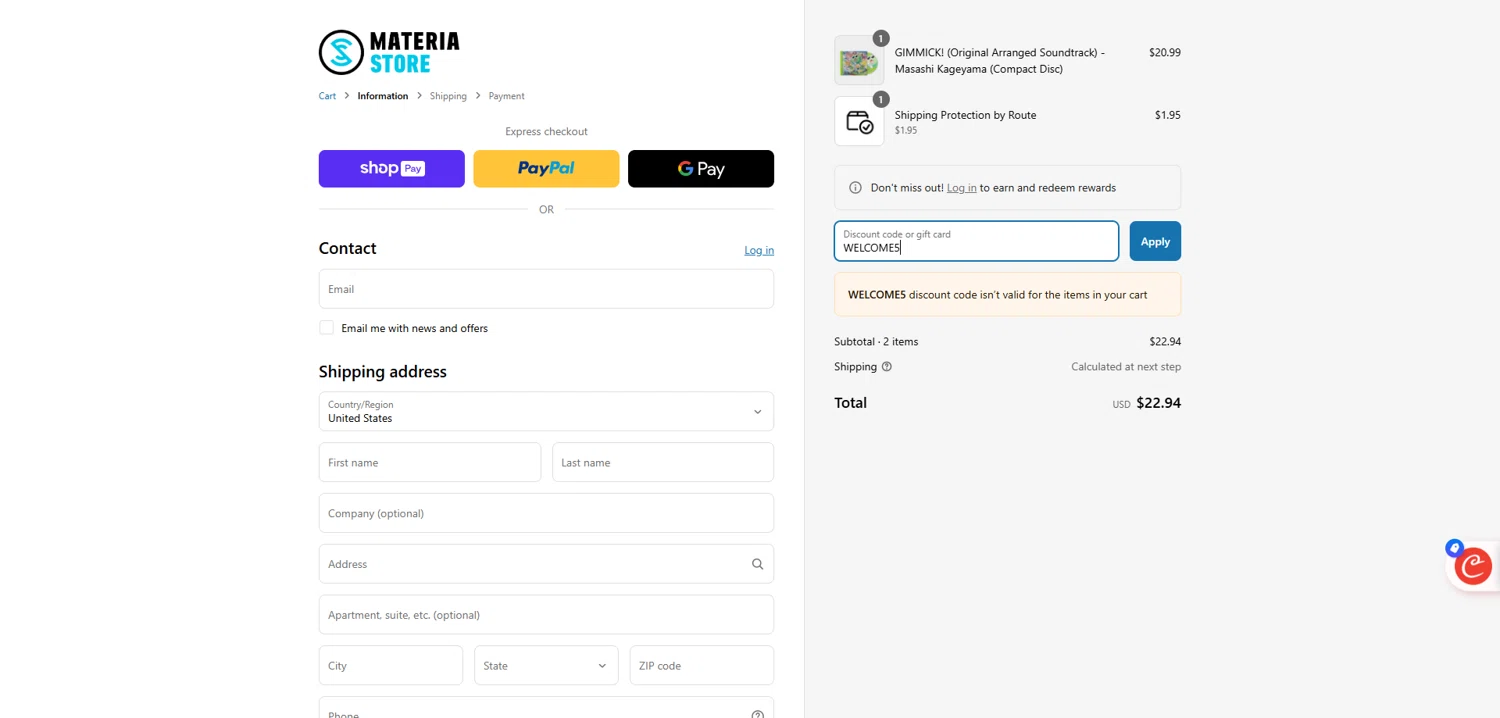
Task: Click the GIMMICK! soundtrack product name
Action: 1000,60
